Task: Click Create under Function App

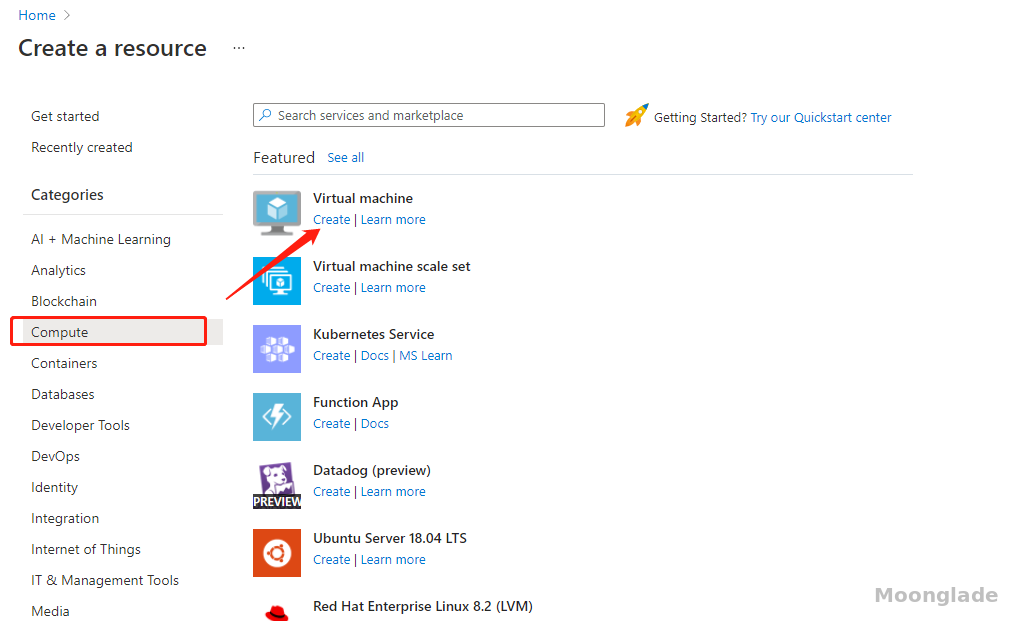Action: click(331, 423)
